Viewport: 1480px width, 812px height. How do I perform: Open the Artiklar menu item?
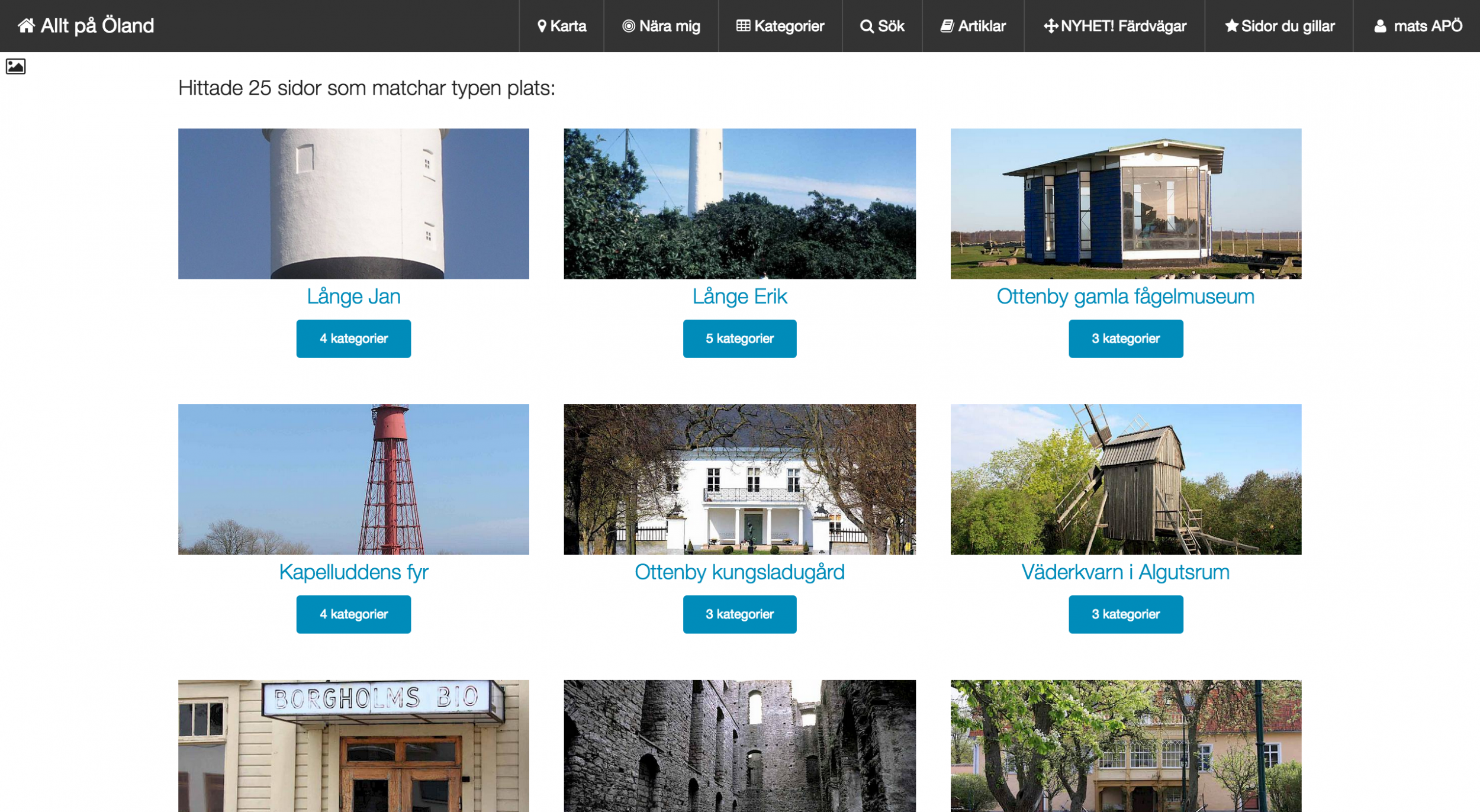click(973, 26)
